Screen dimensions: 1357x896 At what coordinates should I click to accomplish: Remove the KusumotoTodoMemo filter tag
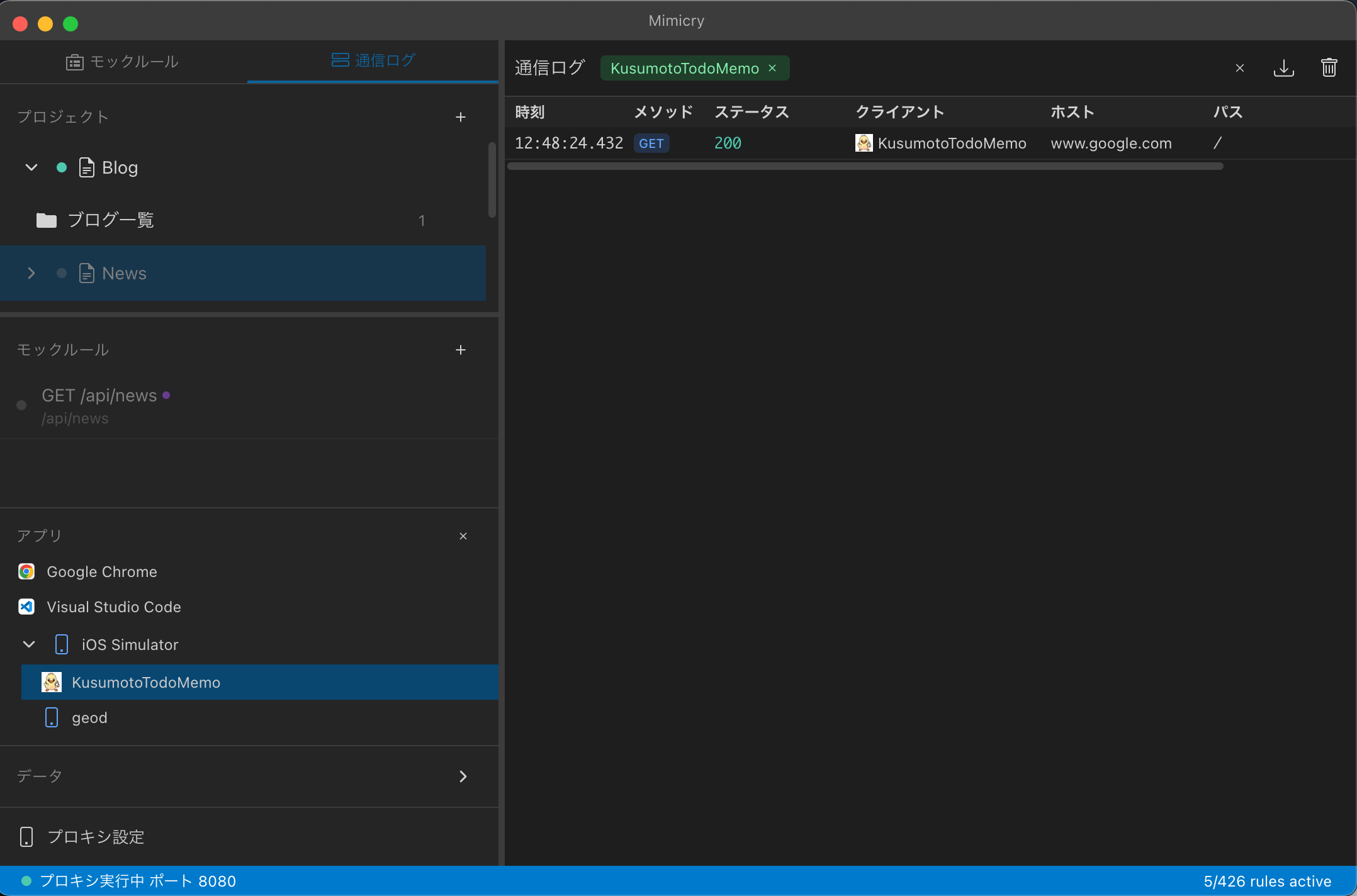(x=772, y=68)
